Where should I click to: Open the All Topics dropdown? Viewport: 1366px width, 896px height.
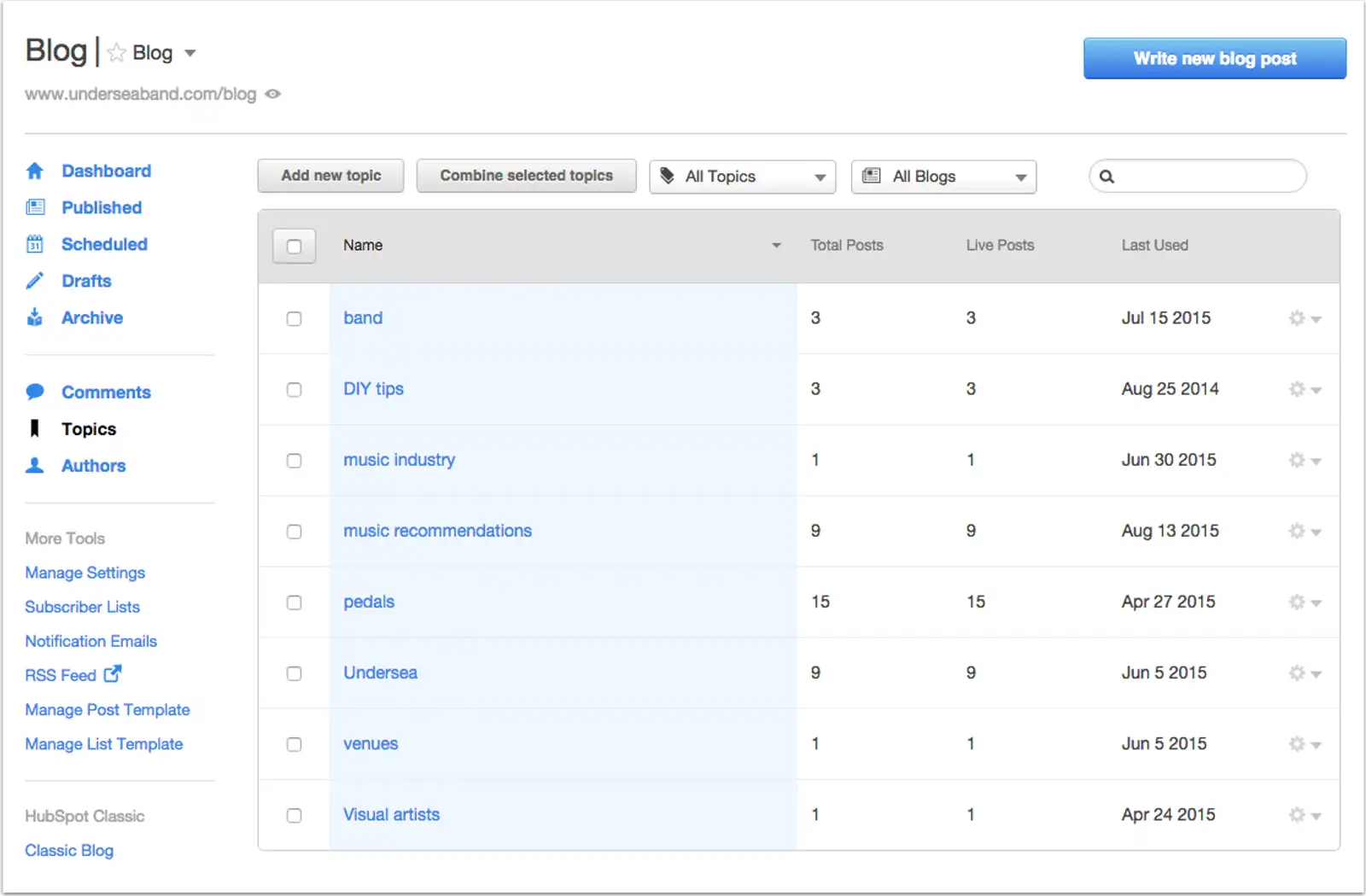click(x=743, y=177)
